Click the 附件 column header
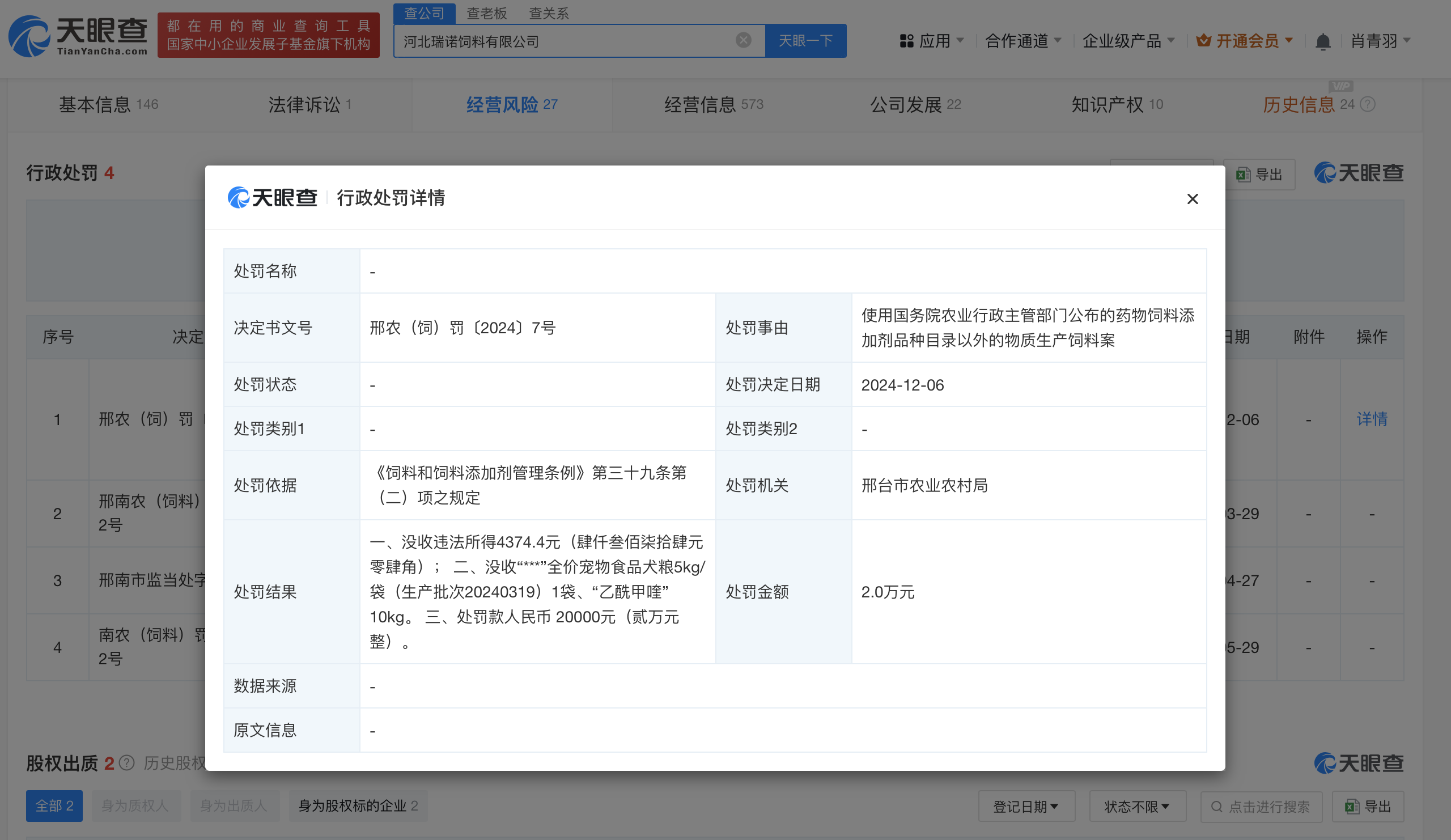This screenshot has height=840, width=1451. pos(1309,337)
